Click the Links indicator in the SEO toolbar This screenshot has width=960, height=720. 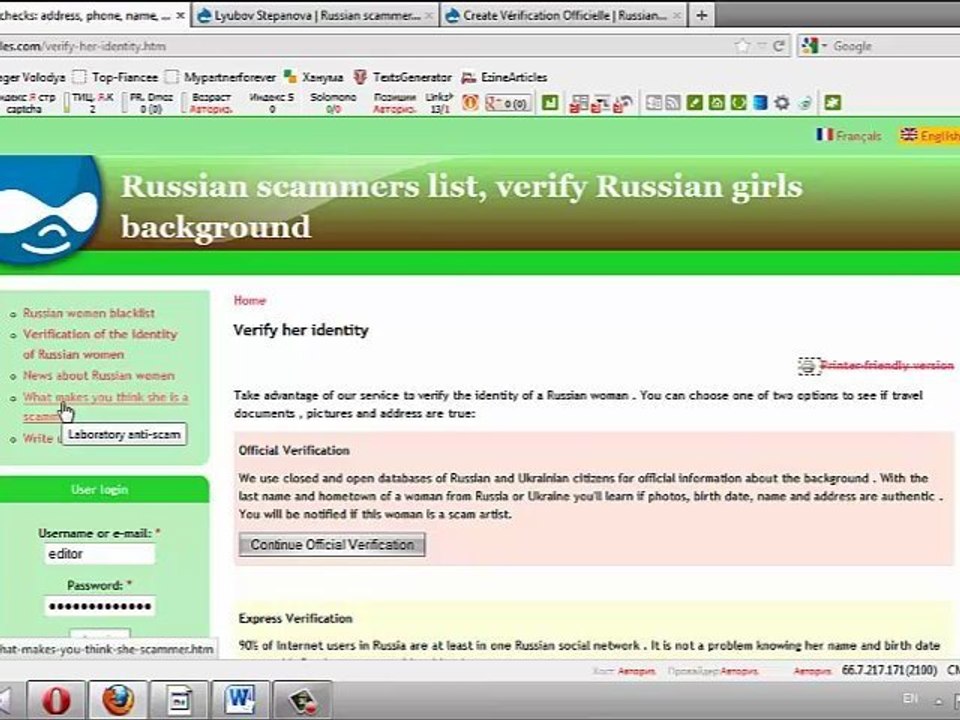(x=439, y=103)
